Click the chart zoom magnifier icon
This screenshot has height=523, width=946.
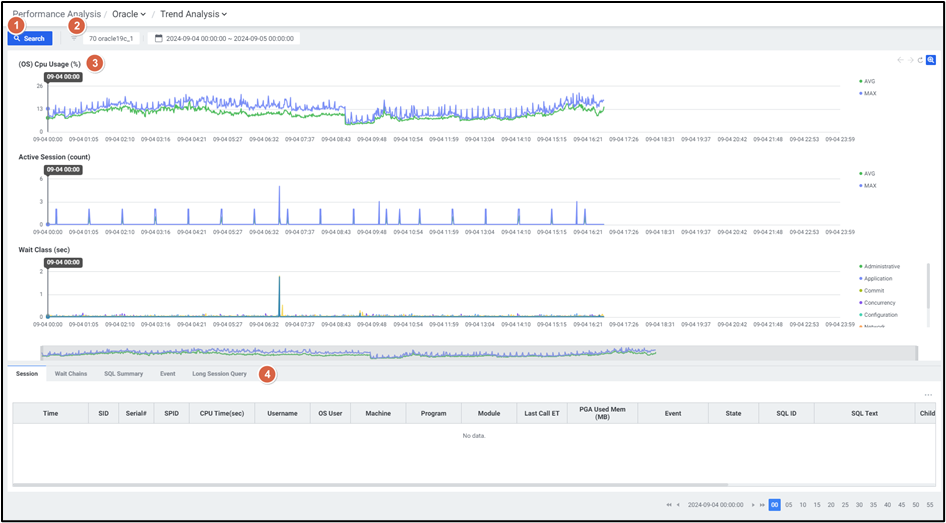[930, 61]
